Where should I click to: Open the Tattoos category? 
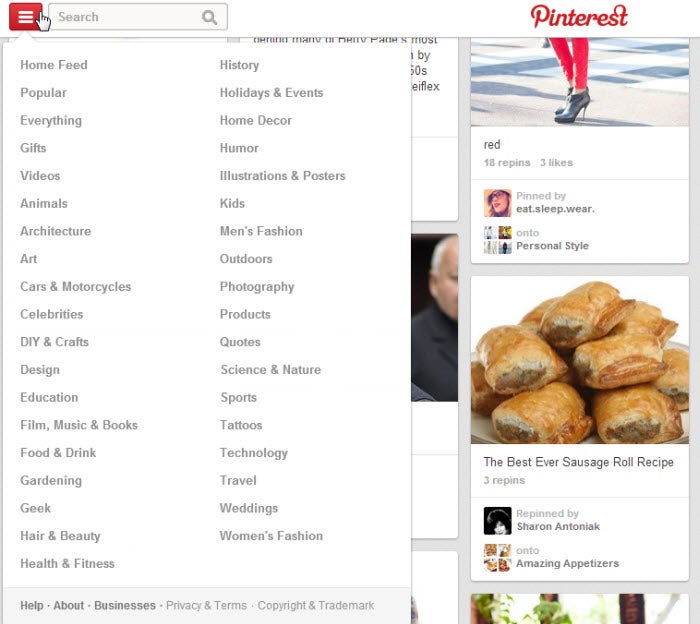[241, 425]
